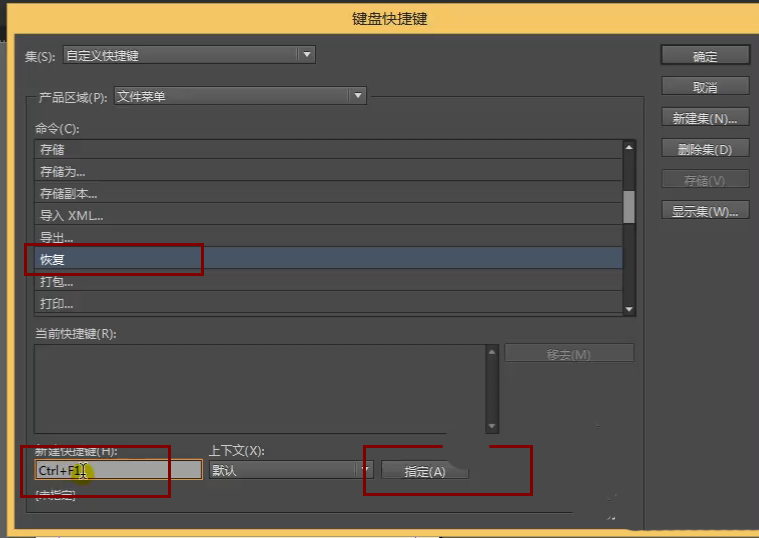Expand the 产品区域 dropdown showing 文件菜单
759x538 pixels.
coord(240,96)
